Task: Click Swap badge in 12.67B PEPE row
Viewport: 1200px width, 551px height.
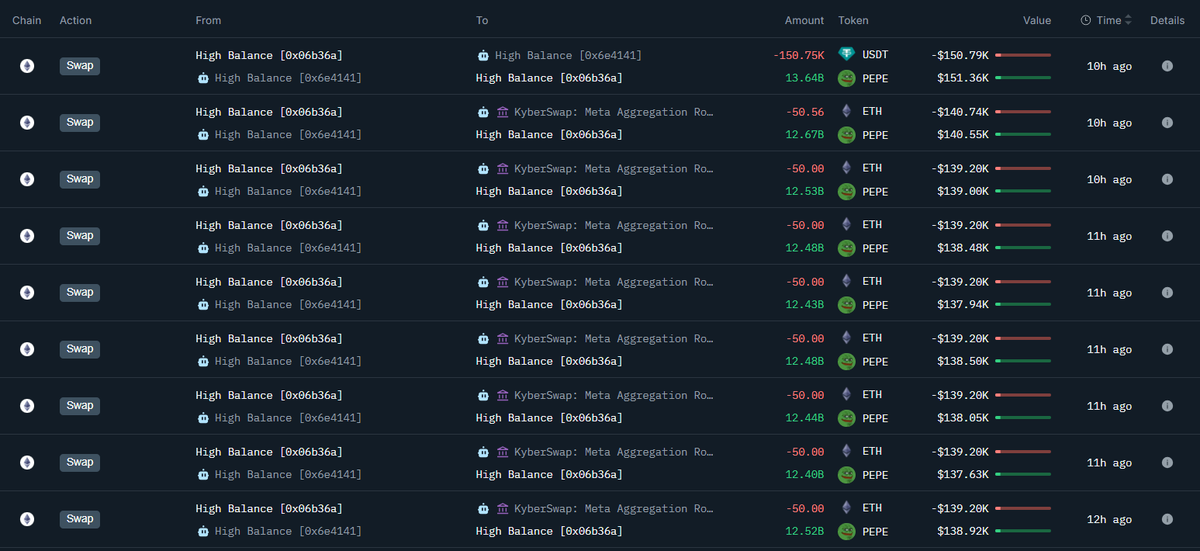Action: (x=80, y=123)
